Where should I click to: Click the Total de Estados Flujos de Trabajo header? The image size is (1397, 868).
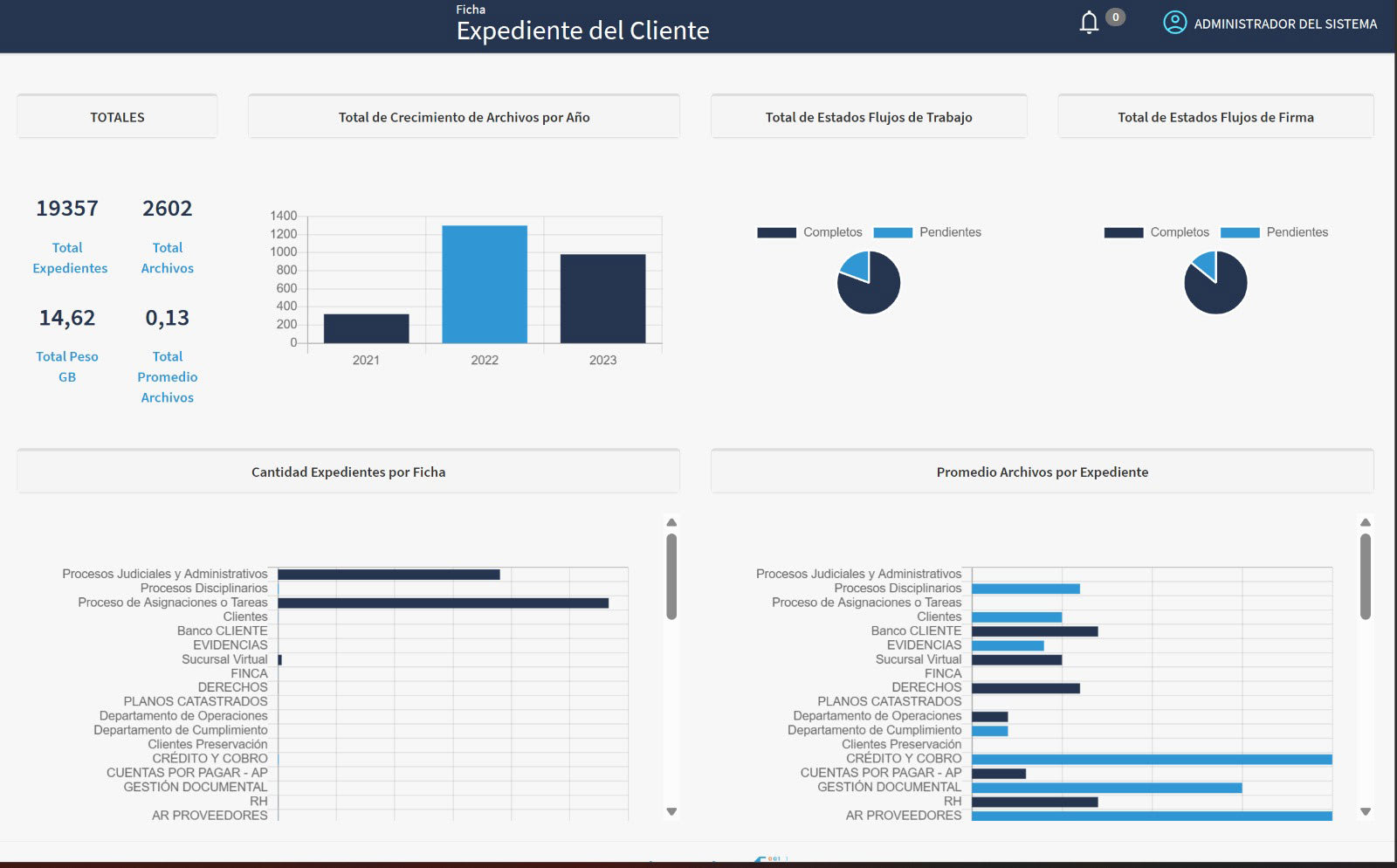coord(869,117)
